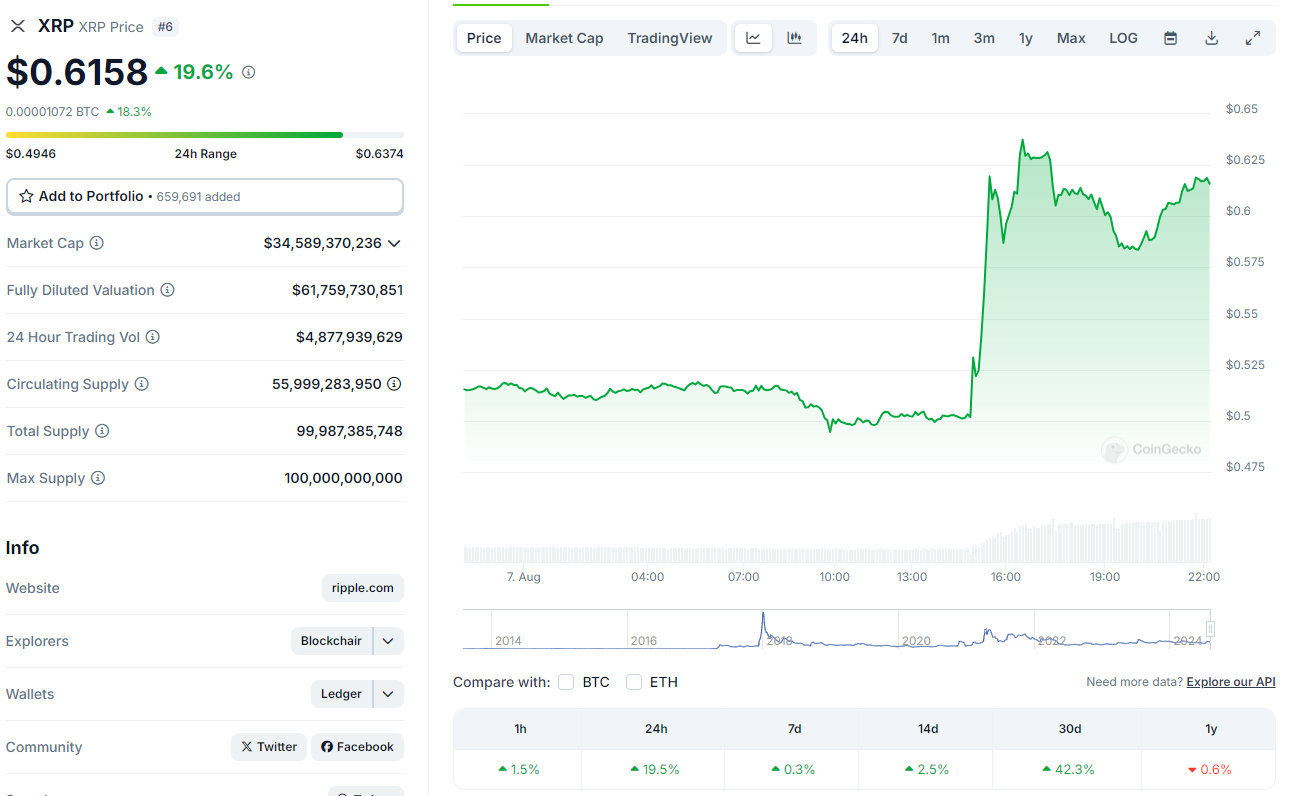
Task: Click trading volume value $4,877,939,629
Action: 349,337
